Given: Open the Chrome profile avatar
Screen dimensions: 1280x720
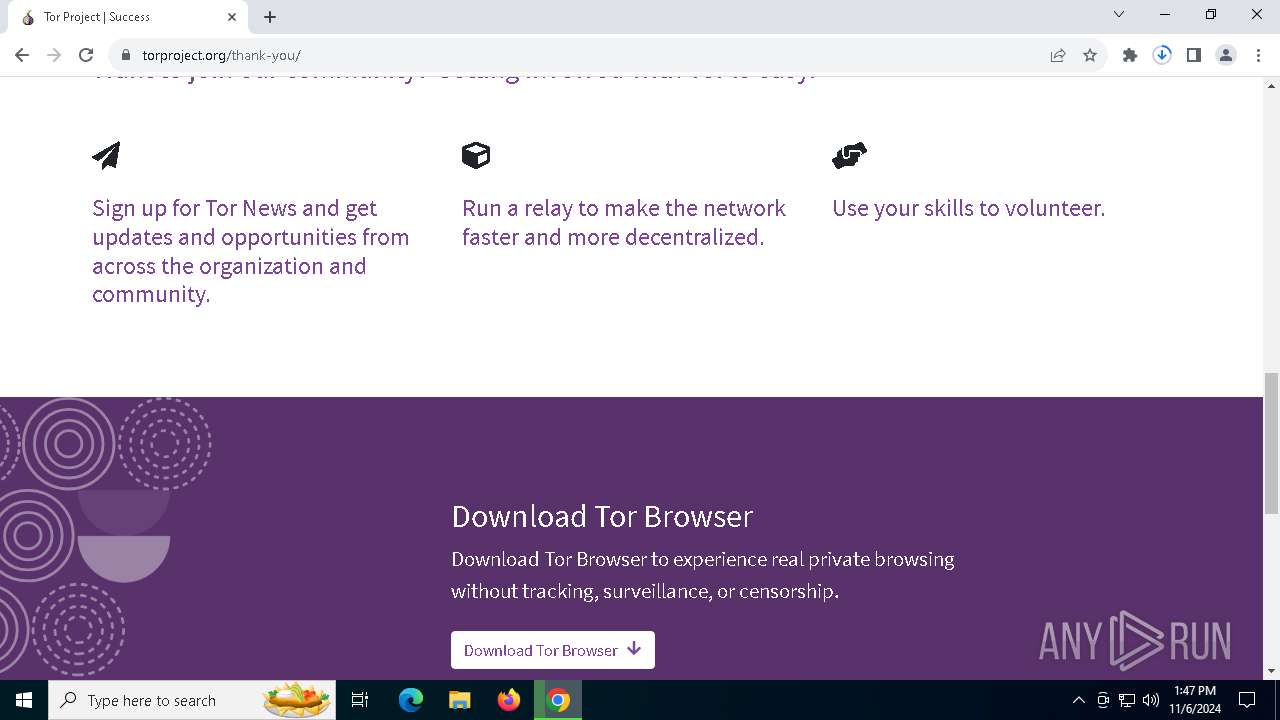Looking at the screenshot, I should point(1226,55).
